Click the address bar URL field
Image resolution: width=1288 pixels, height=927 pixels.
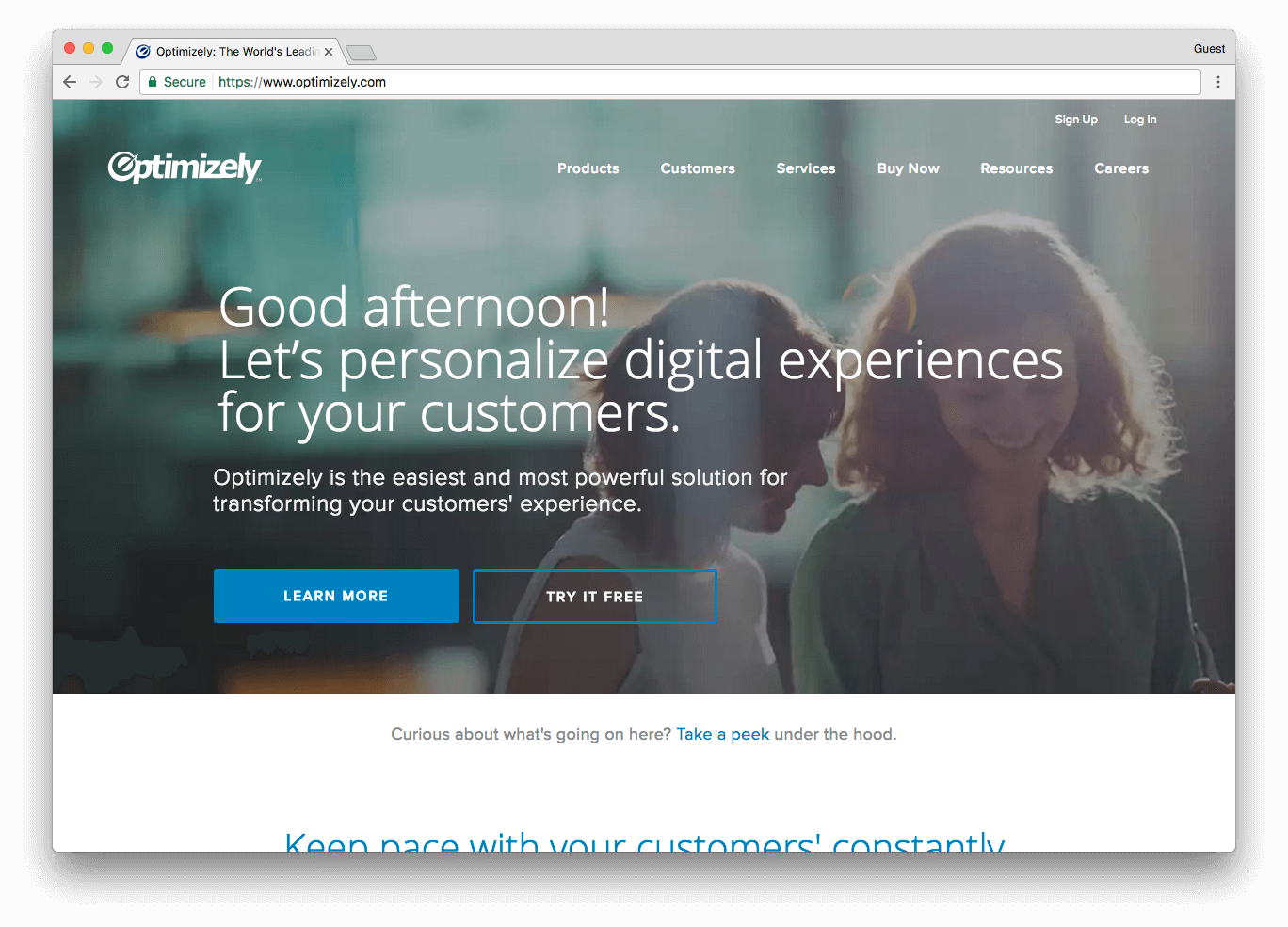click(669, 82)
